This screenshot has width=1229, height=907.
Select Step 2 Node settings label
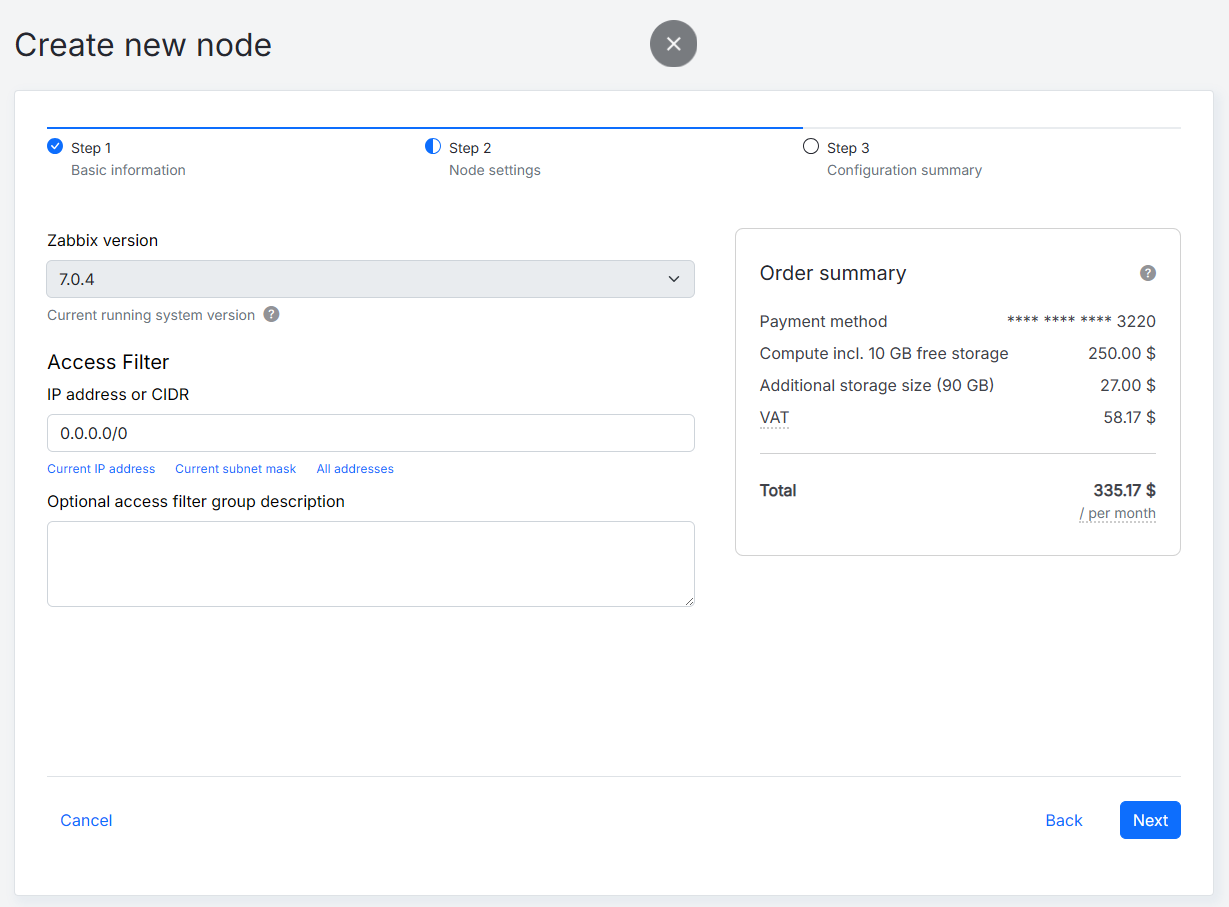click(495, 159)
